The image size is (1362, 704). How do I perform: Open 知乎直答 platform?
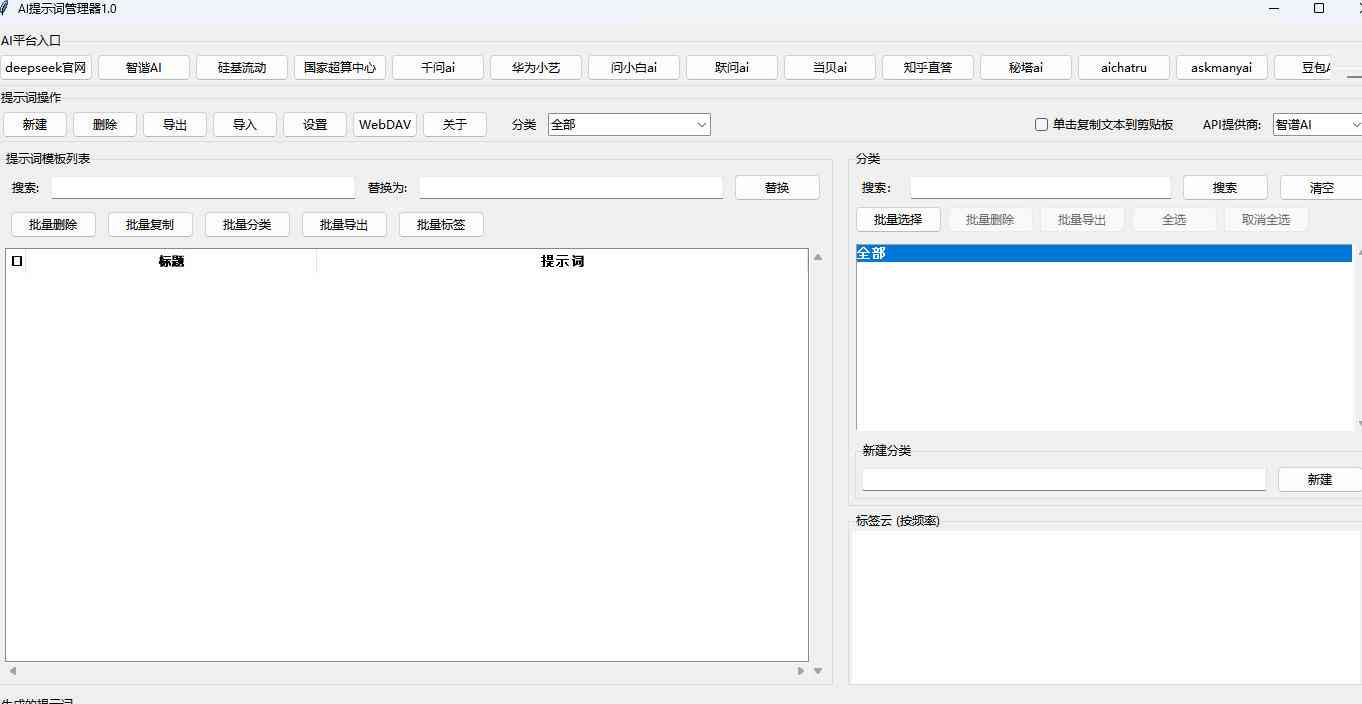pos(928,68)
